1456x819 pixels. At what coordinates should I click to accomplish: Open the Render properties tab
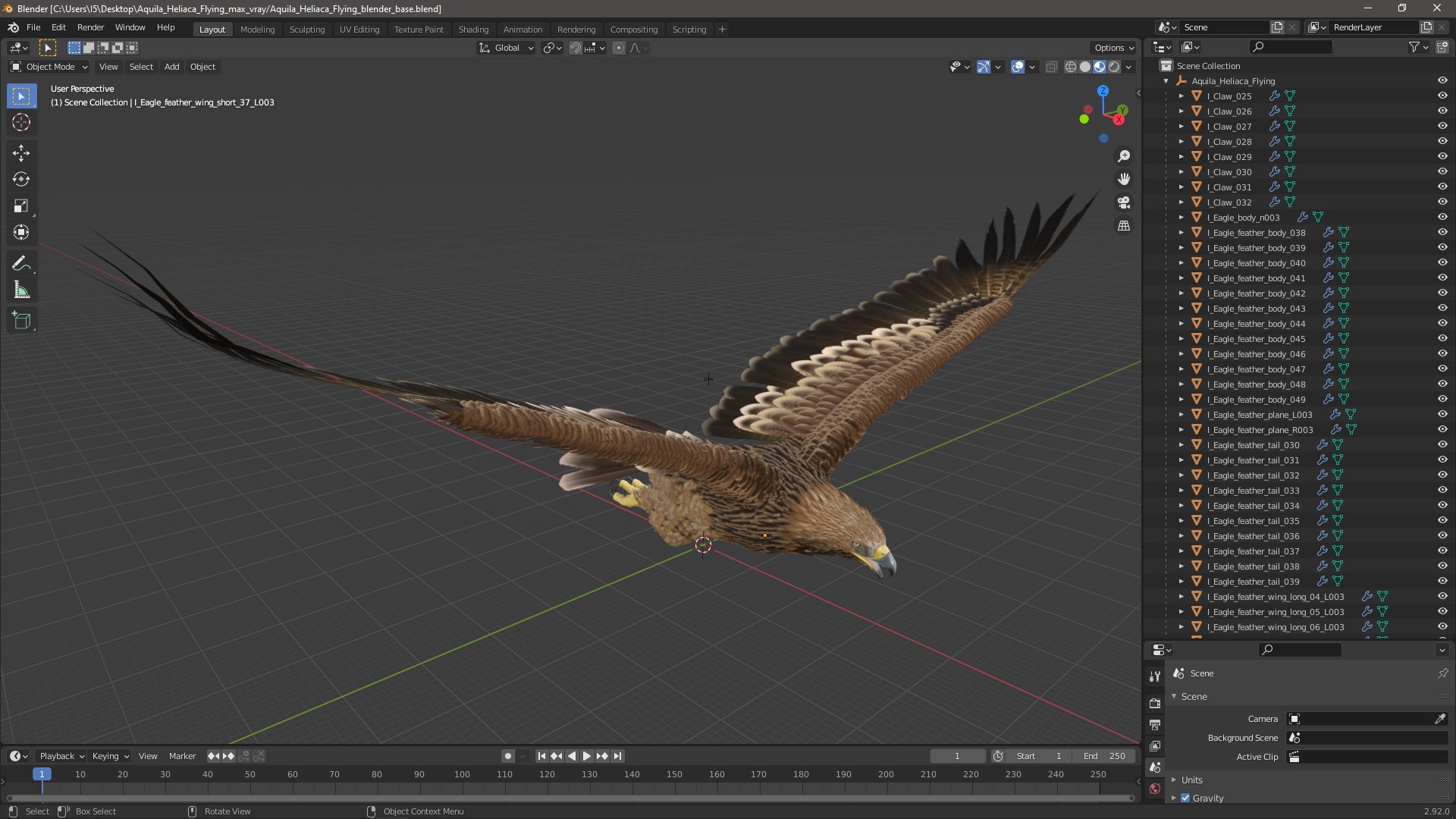[x=1155, y=703]
